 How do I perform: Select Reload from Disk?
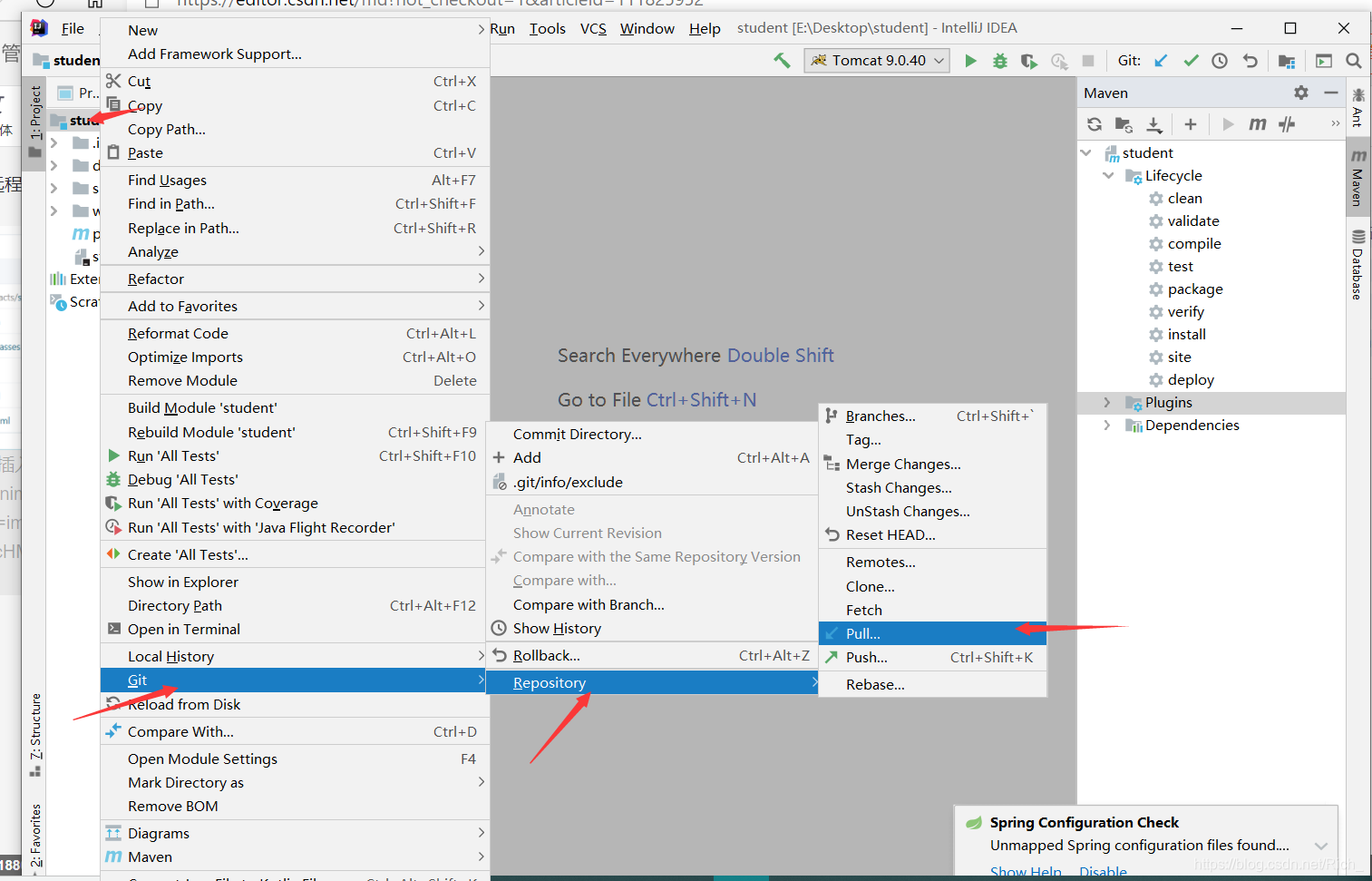[x=295, y=704]
